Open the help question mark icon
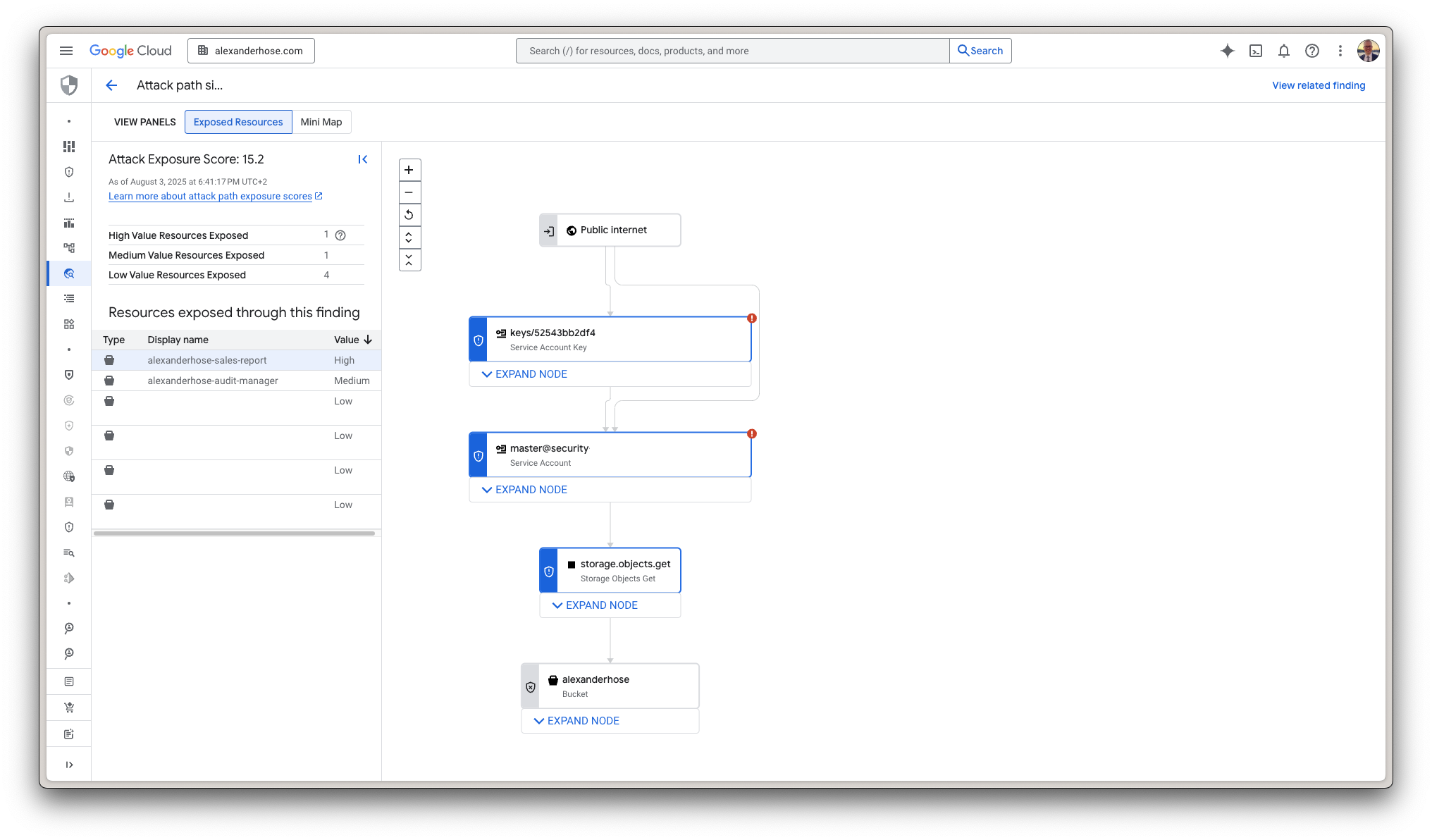Screen dimensions: 1432x840 1312,51
